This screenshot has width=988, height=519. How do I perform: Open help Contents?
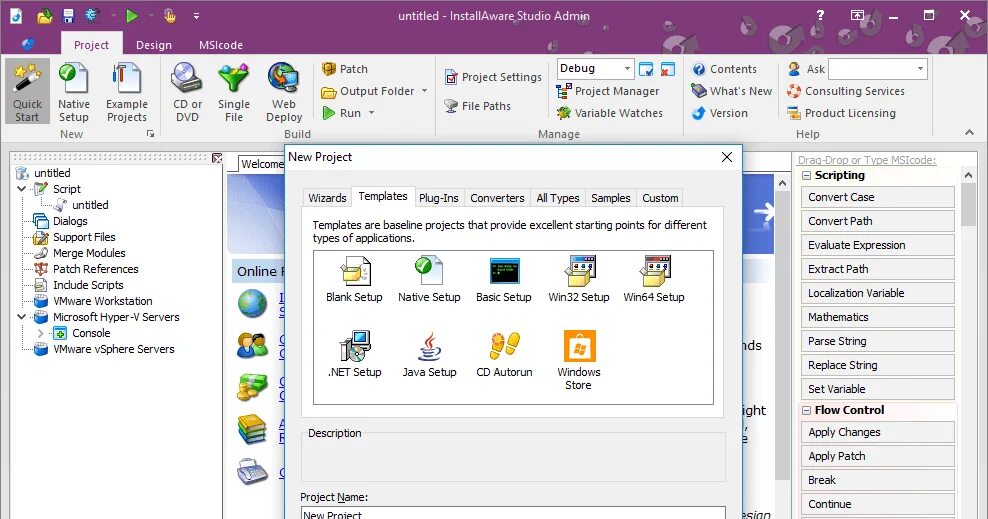[724, 69]
